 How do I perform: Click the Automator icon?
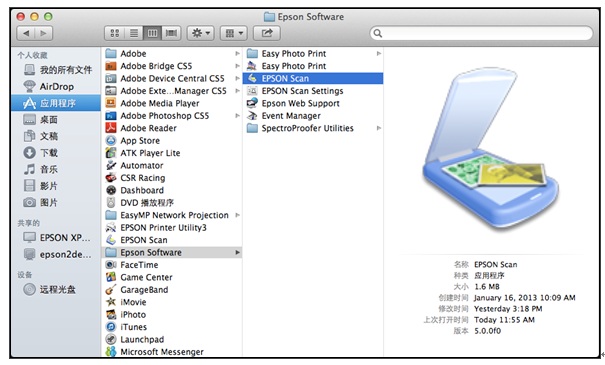(111, 165)
